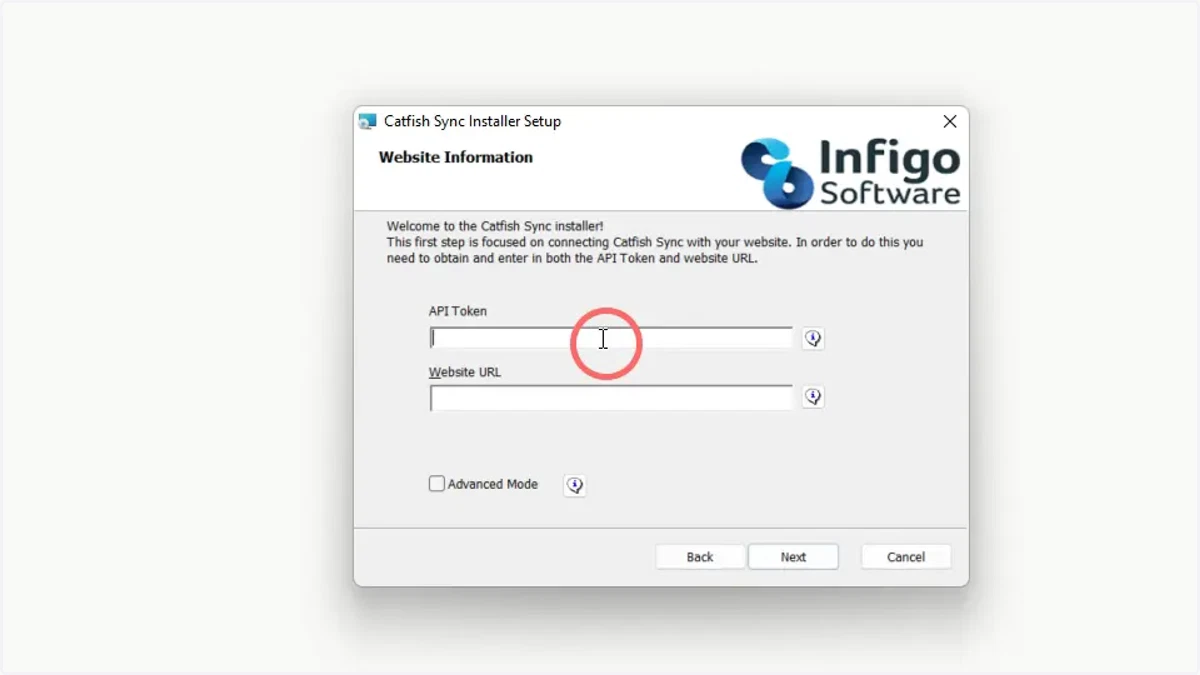Click the "API Token" label
Image resolution: width=1200 pixels, height=675 pixels.
pos(458,311)
